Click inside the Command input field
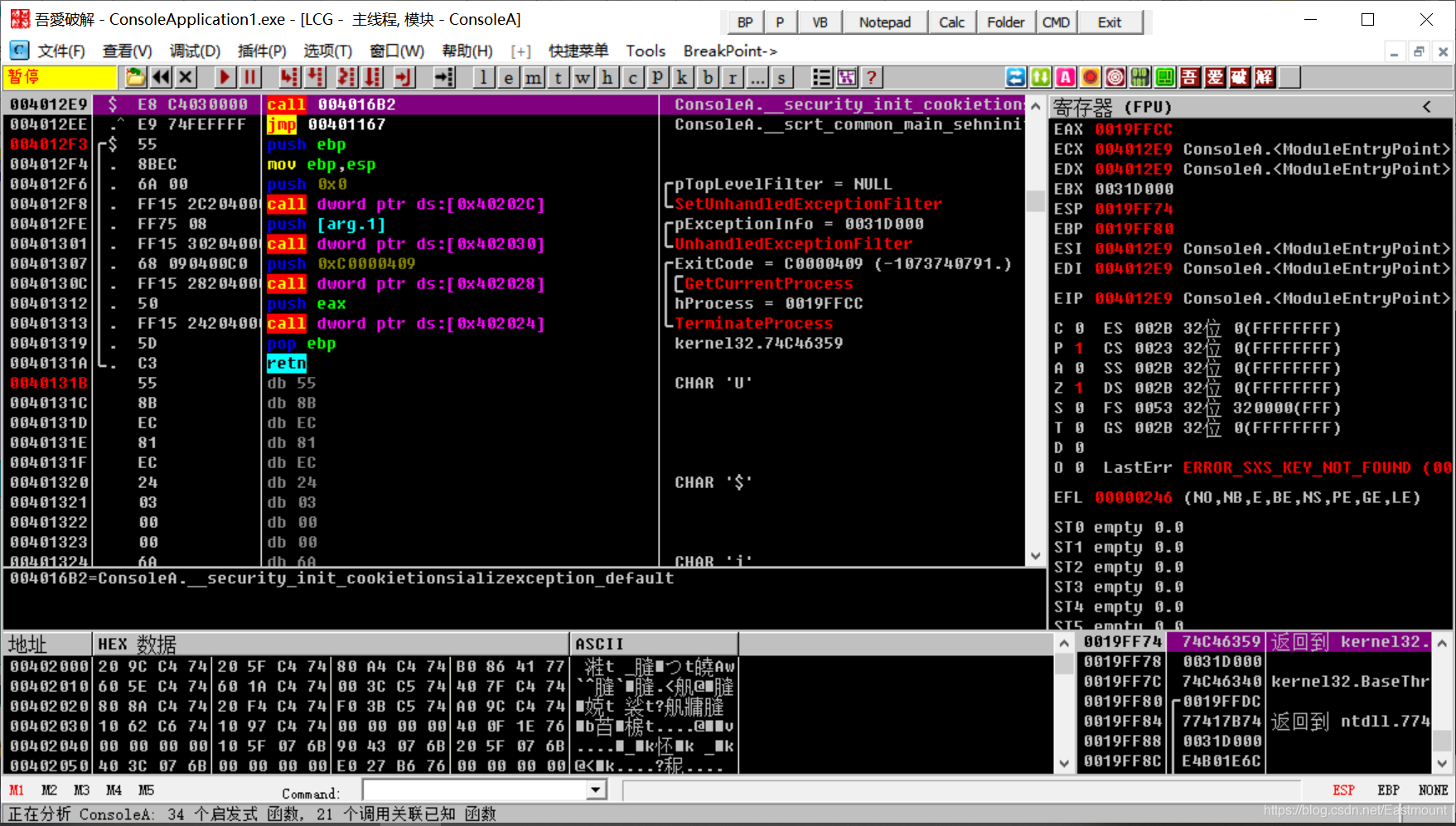This screenshot has height=826, width=1456. pos(475,790)
